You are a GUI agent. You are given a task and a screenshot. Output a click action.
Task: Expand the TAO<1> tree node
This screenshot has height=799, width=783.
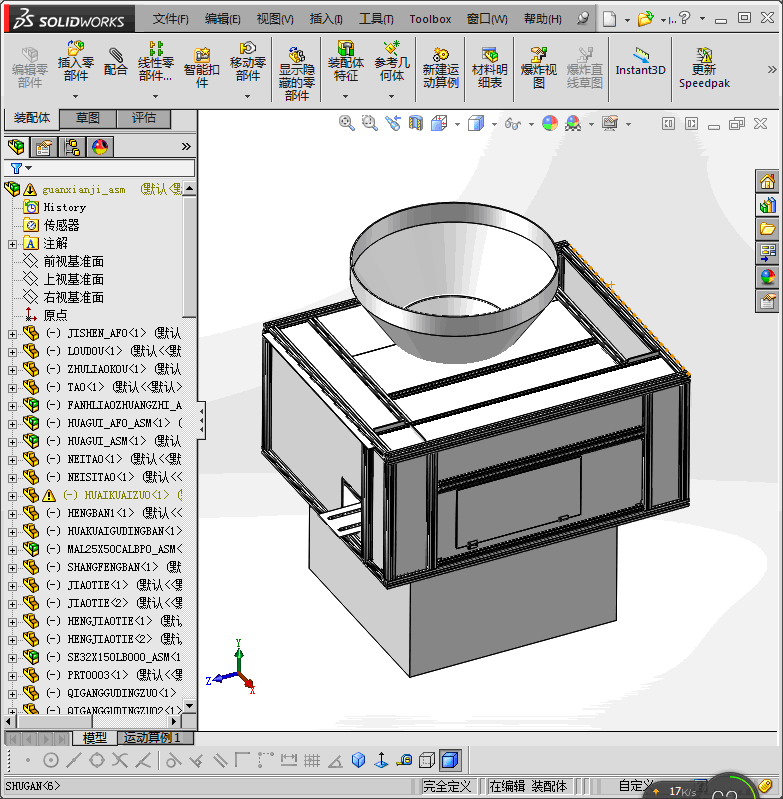pos(12,388)
